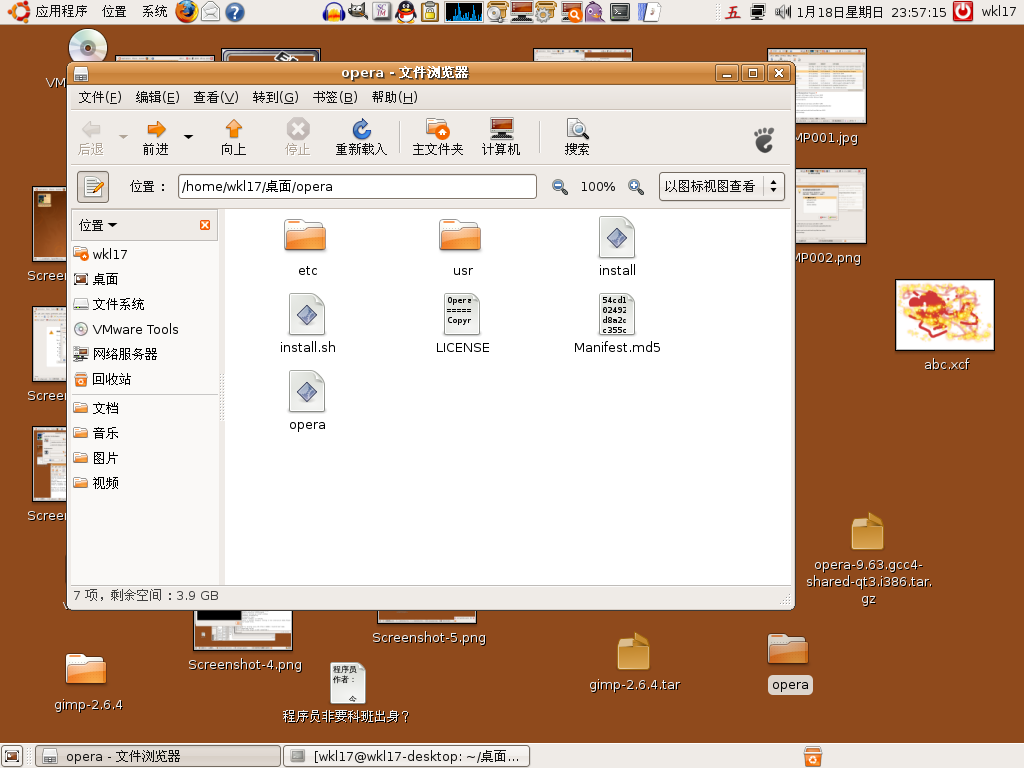
Task: Open the mail client panel icon
Action: pyautogui.click(x=210, y=12)
